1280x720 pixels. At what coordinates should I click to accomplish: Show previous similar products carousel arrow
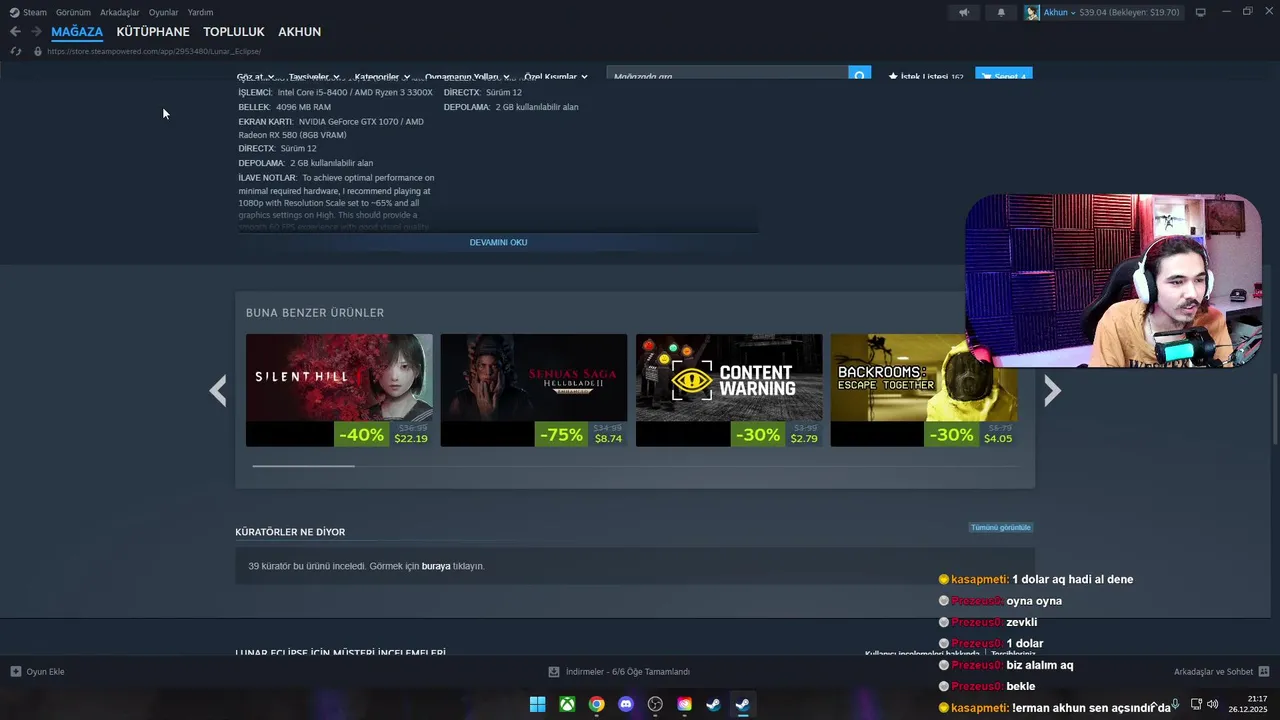218,390
